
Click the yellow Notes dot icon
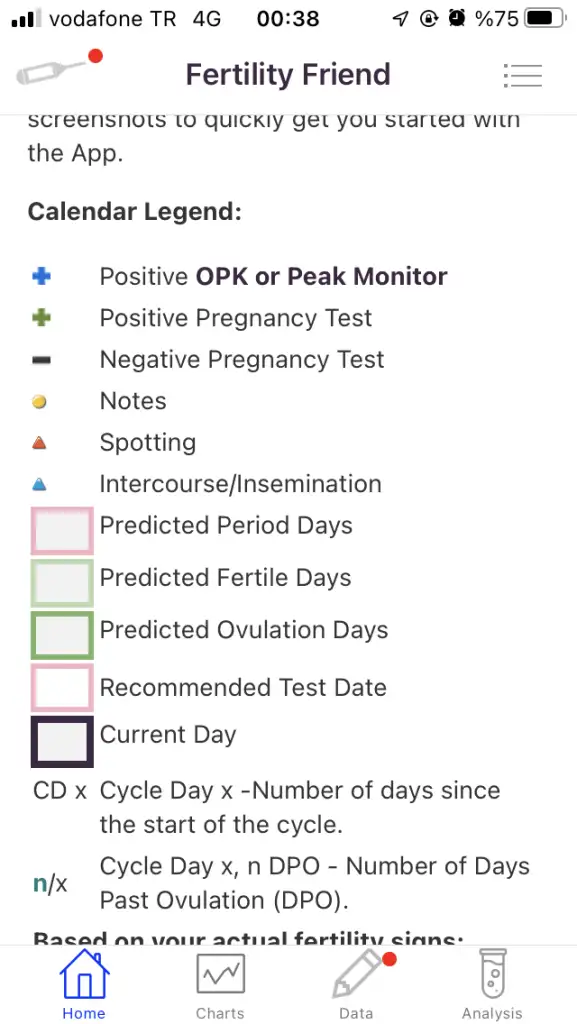pos(39,402)
